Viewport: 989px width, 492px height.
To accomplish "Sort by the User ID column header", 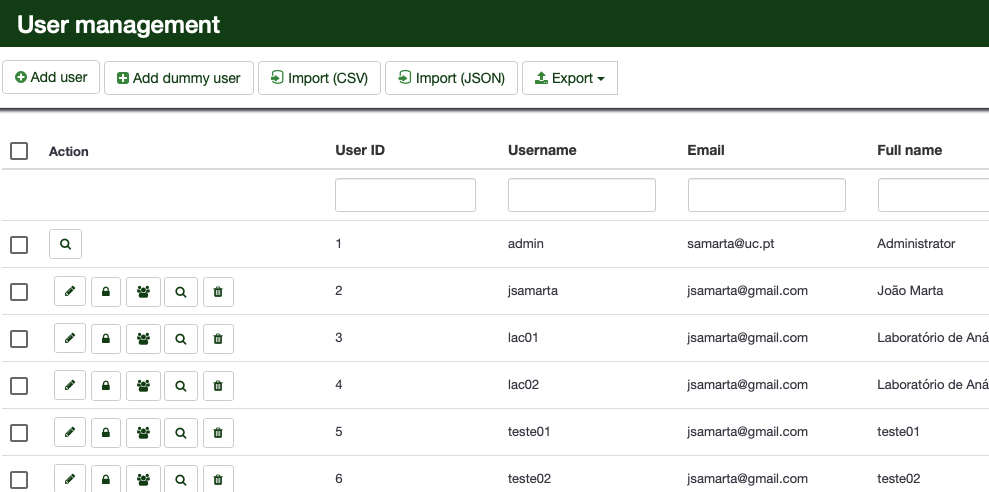I will coord(360,150).
